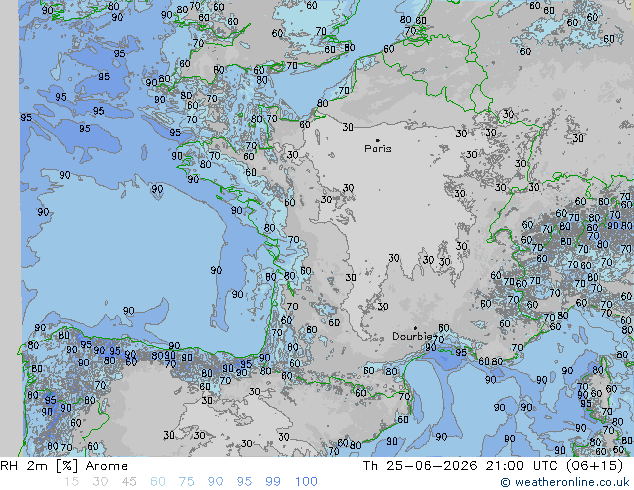634x490 pixels.
Task: Click legend value 75
Action: (186, 482)
